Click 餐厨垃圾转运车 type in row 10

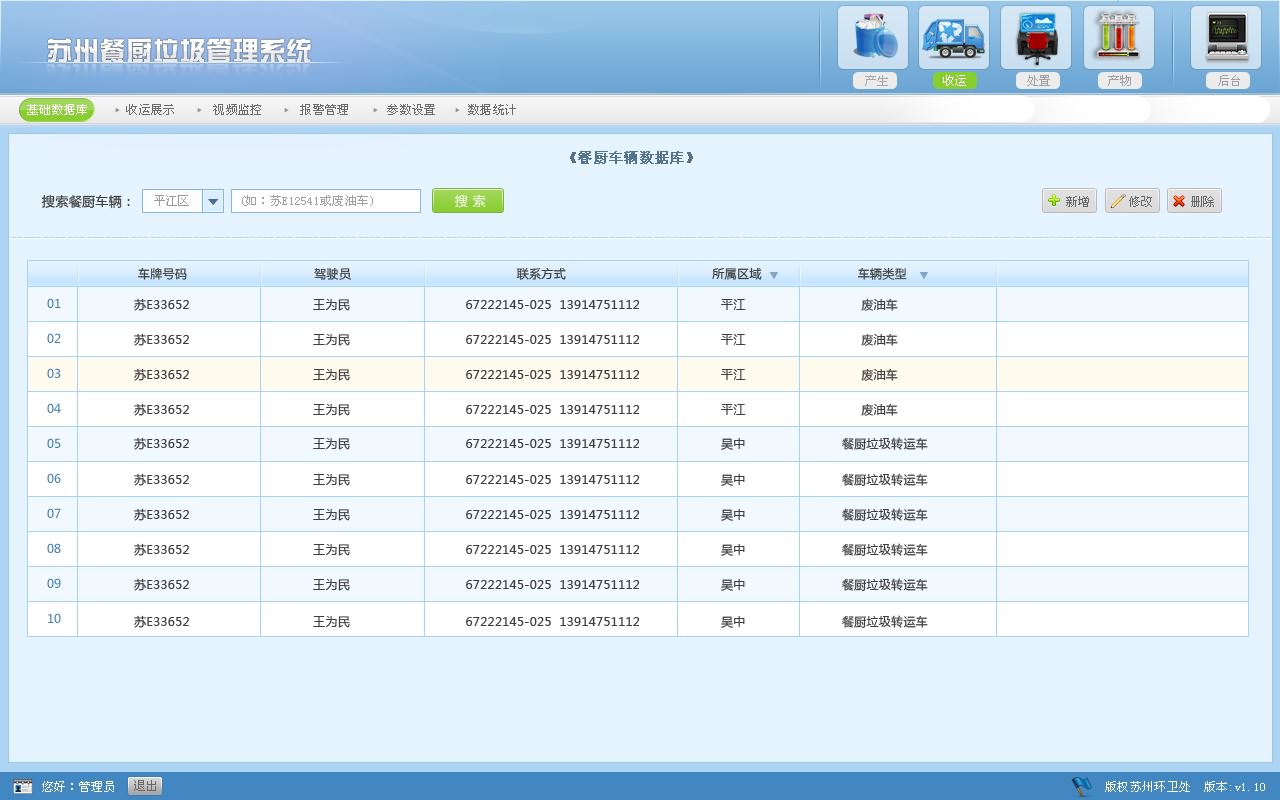click(x=885, y=622)
